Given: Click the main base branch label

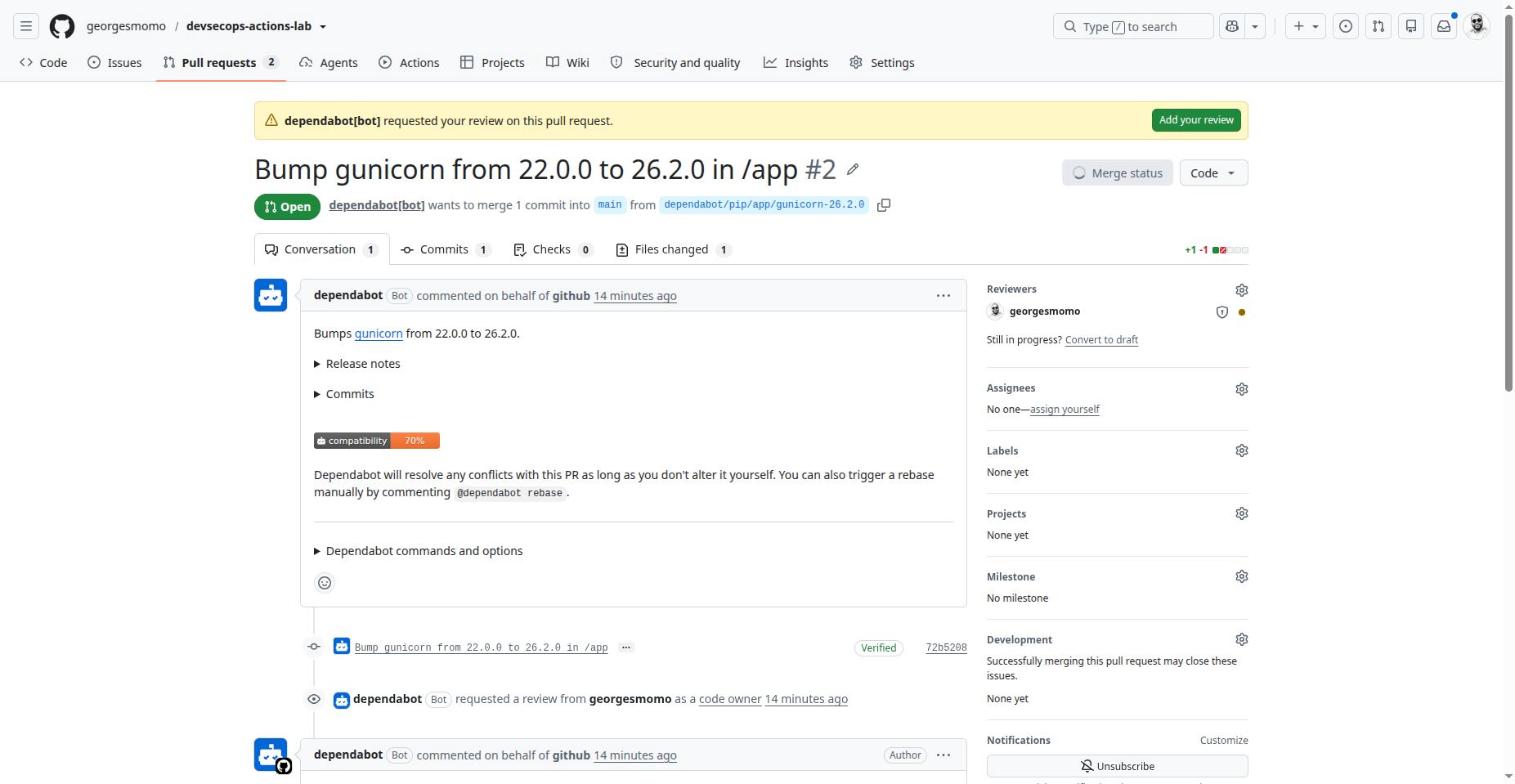Looking at the screenshot, I should pyautogui.click(x=609, y=205).
